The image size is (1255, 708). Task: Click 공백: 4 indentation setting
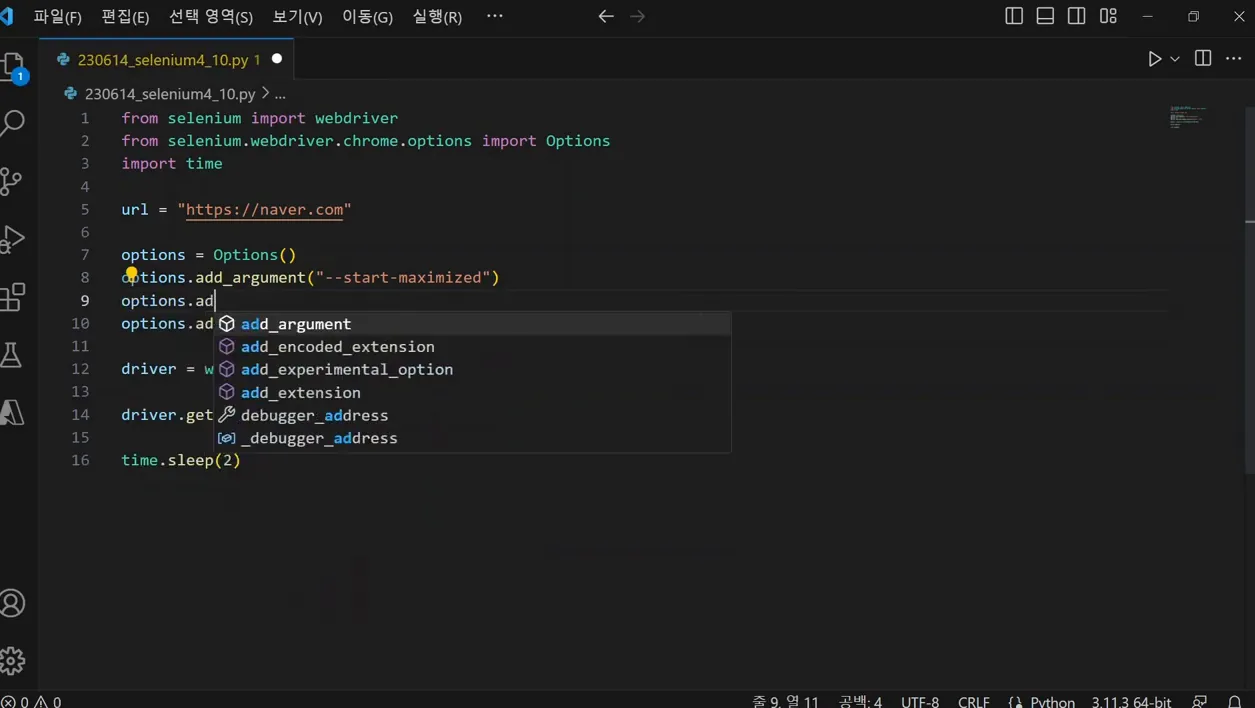pyautogui.click(x=860, y=701)
